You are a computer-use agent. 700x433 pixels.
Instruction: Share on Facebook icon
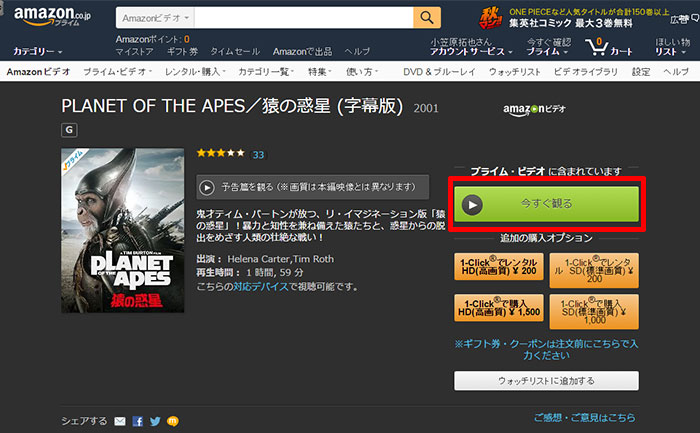tap(138, 421)
